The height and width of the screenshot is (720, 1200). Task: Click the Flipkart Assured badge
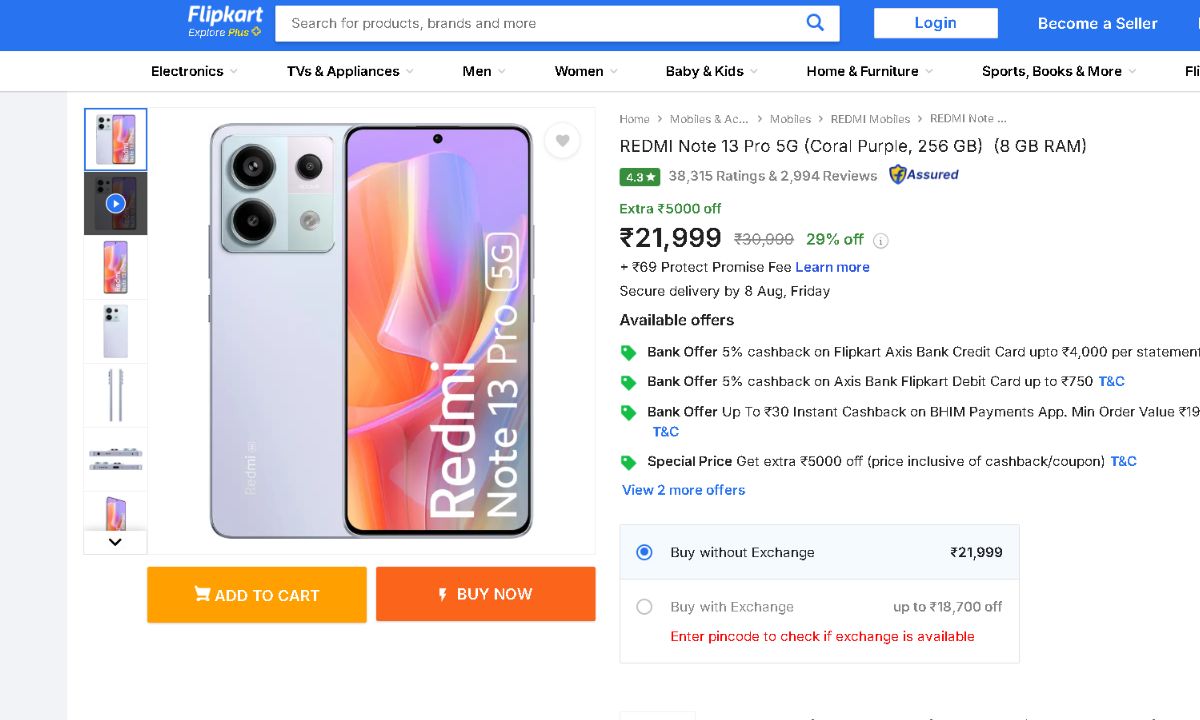coord(923,175)
